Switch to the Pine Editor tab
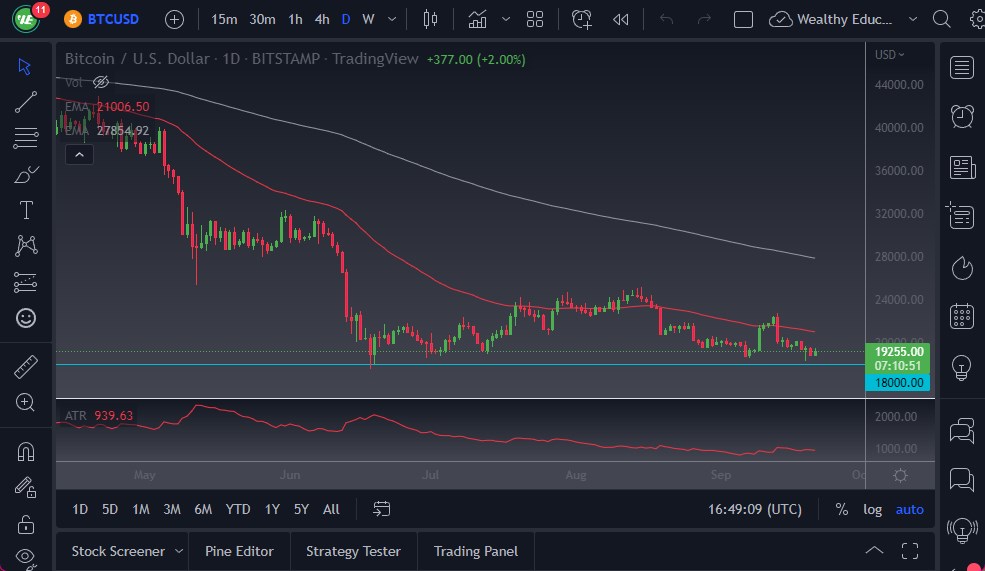This screenshot has height=571, width=985. click(x=240, y=551)
